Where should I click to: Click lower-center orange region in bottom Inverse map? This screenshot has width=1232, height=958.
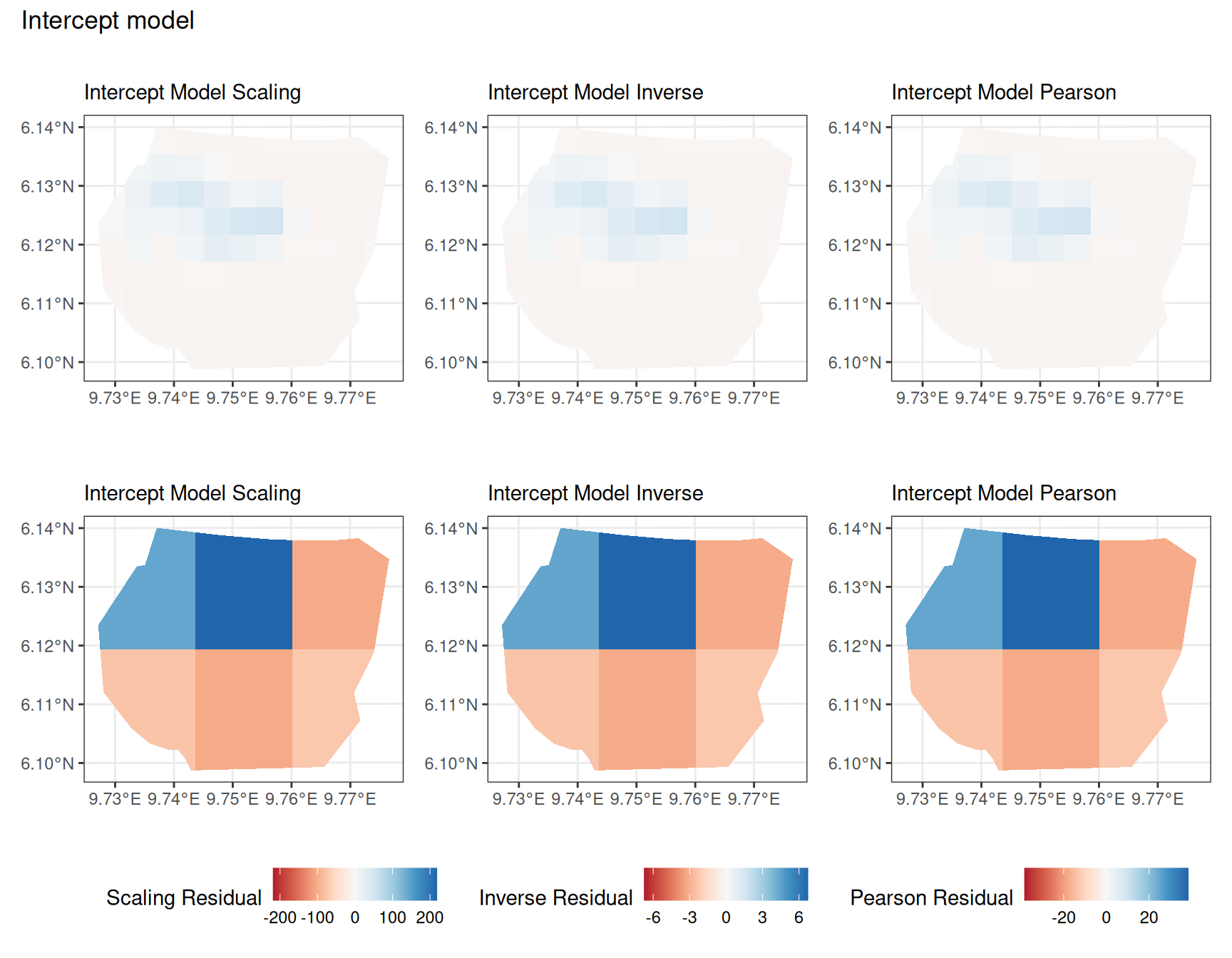(x=647, y=708)
